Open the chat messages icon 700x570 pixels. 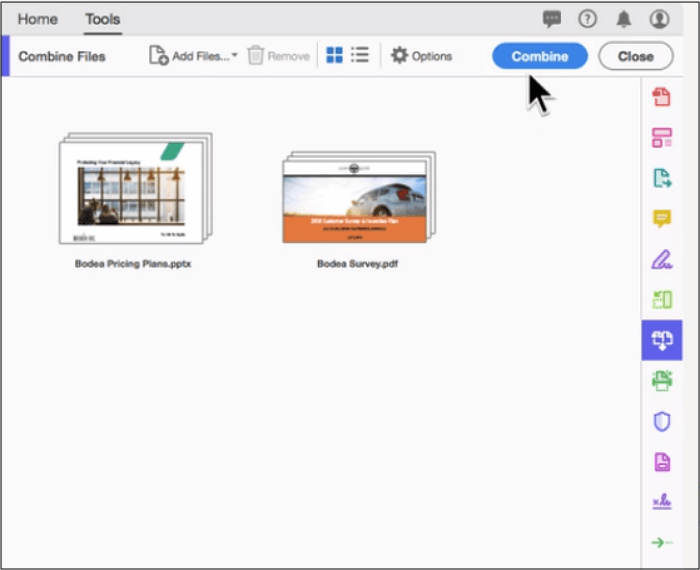[552, 19]
